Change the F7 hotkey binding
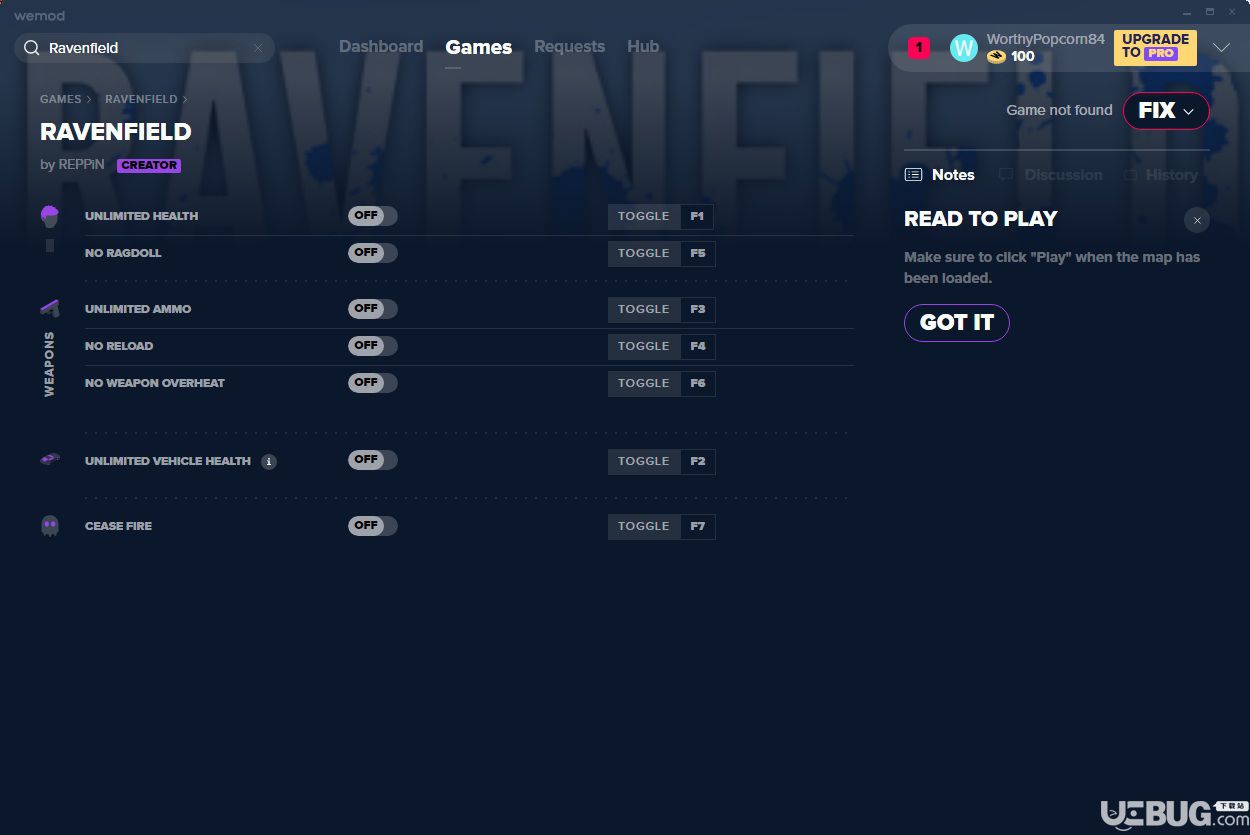Screen dimensions: 1250x835 (698, 527)
